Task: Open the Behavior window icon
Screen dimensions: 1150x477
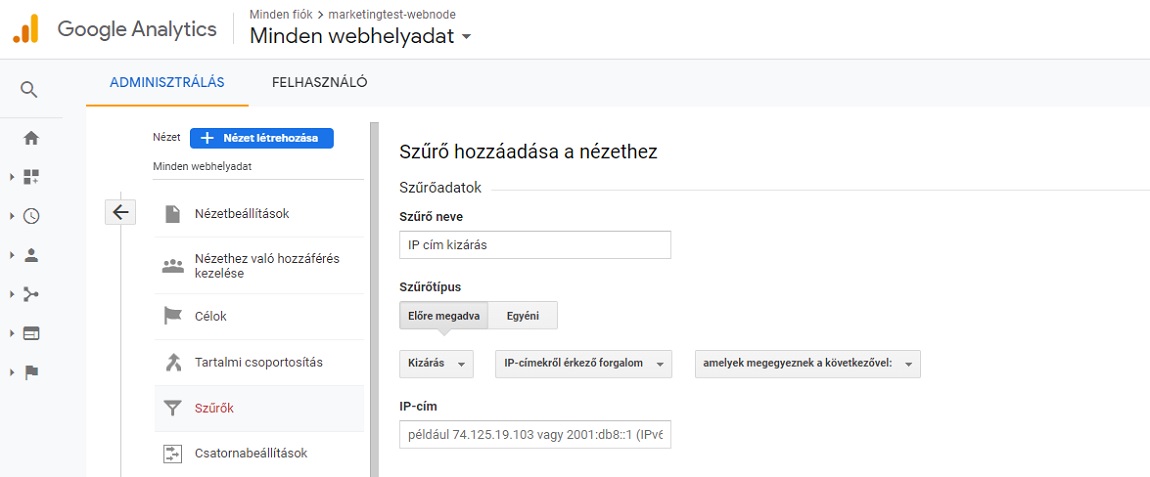Action: (31, 333)
